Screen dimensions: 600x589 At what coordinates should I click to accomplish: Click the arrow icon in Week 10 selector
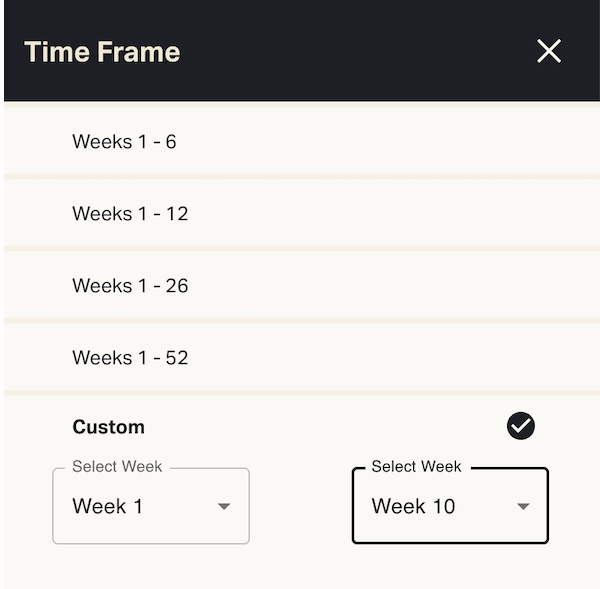(523, 507)
